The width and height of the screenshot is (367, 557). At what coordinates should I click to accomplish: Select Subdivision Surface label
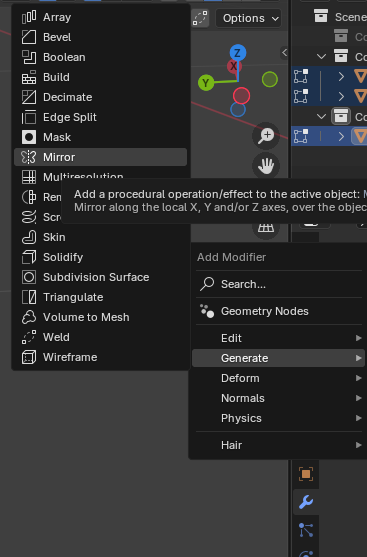(96, 277)
